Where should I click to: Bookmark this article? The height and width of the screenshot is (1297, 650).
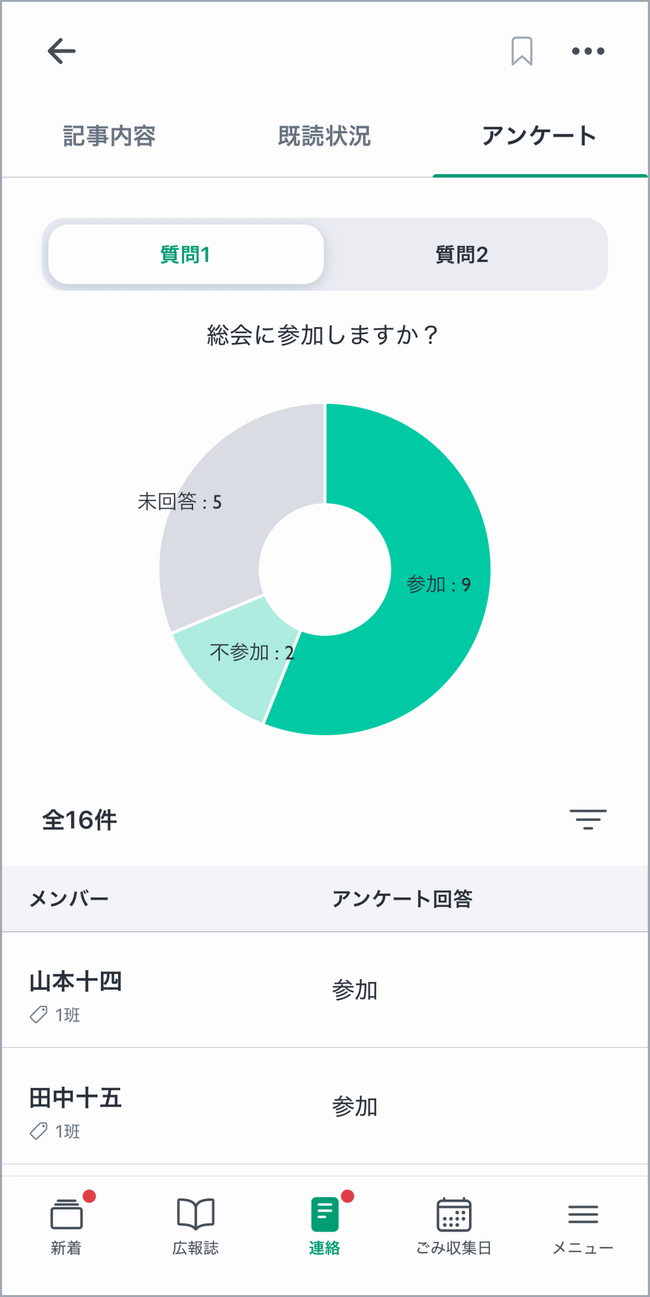point(521,51)
